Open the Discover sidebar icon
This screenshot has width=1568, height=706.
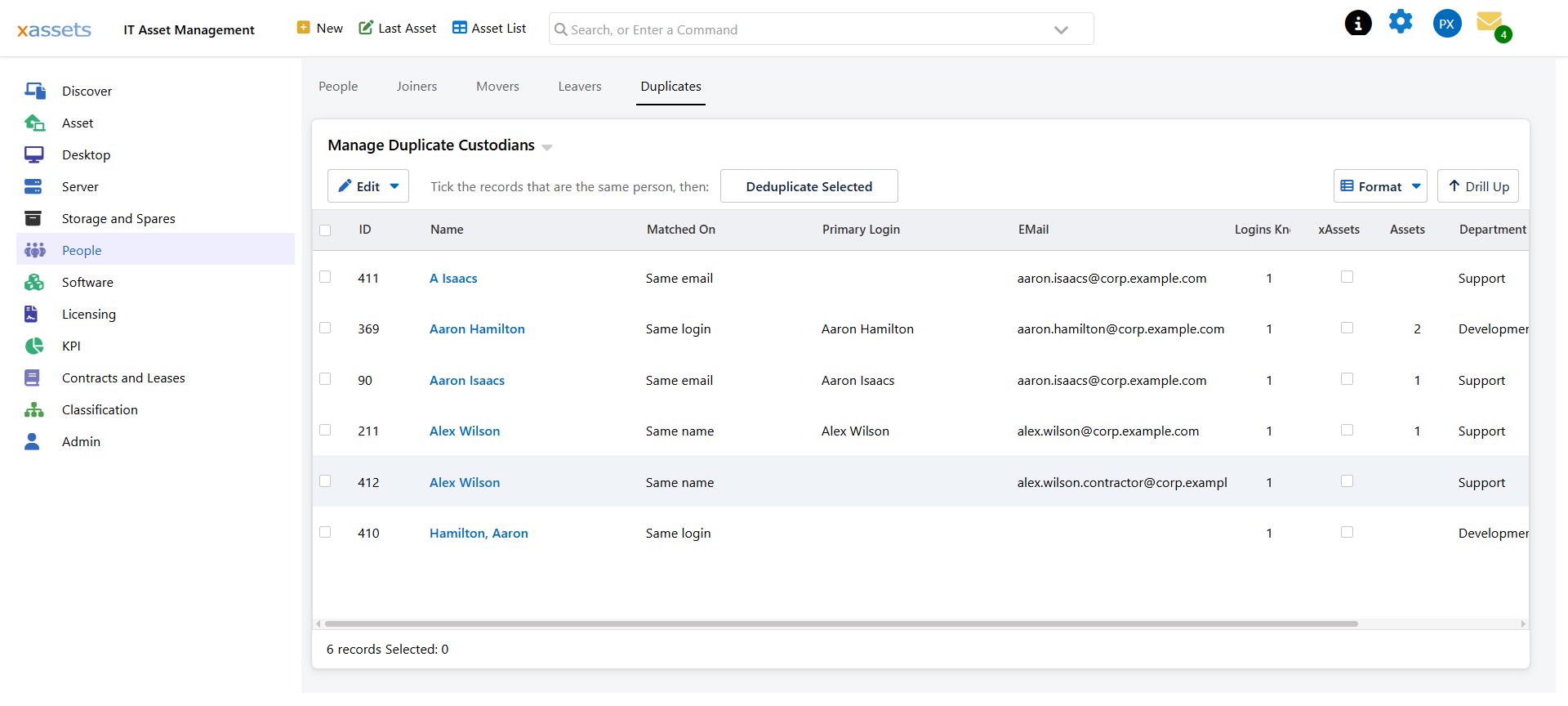pyautogui.click(x=34, y=91)
